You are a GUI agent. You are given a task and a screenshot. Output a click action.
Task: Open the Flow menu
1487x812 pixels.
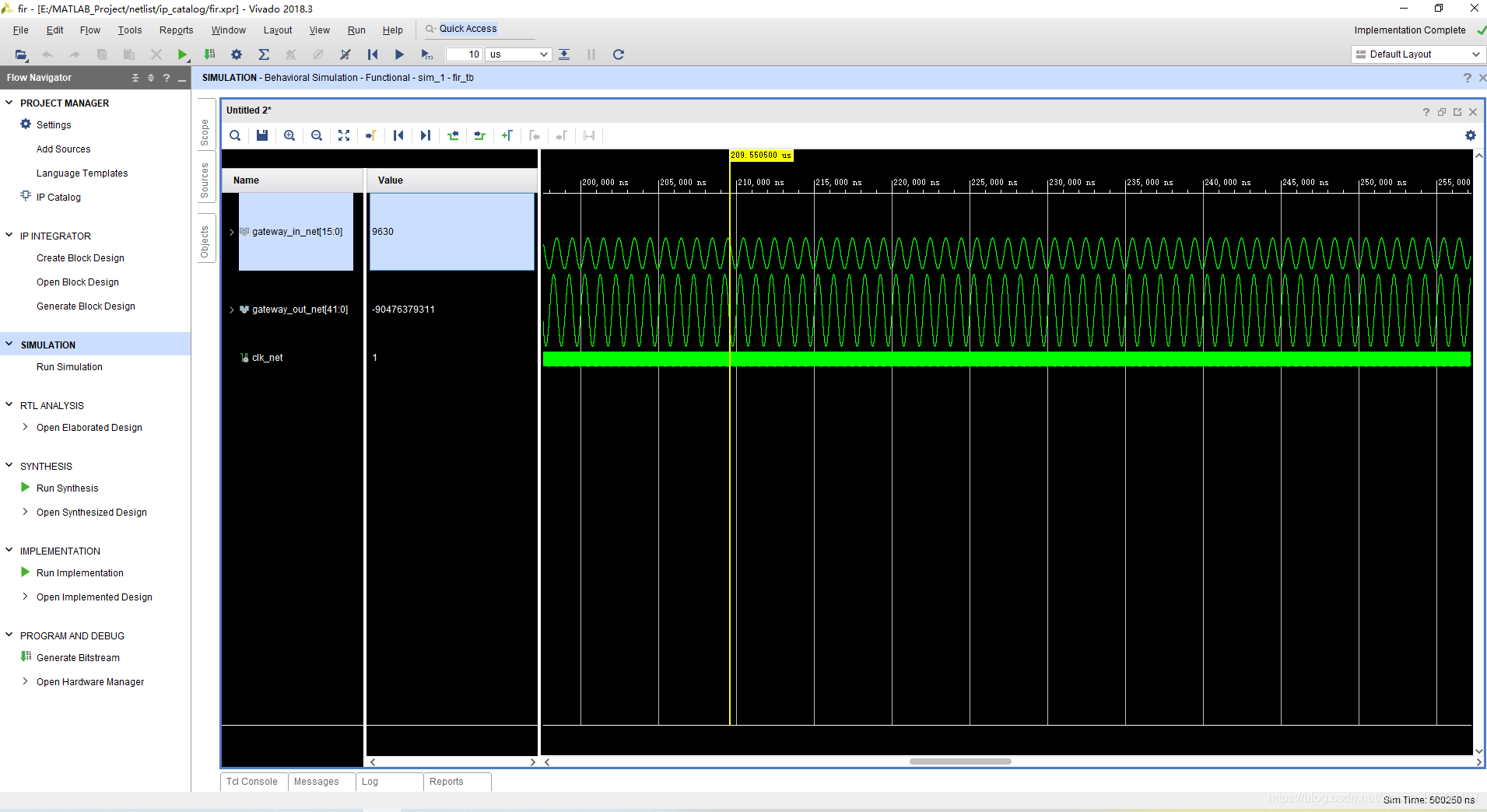click(89, 30)
